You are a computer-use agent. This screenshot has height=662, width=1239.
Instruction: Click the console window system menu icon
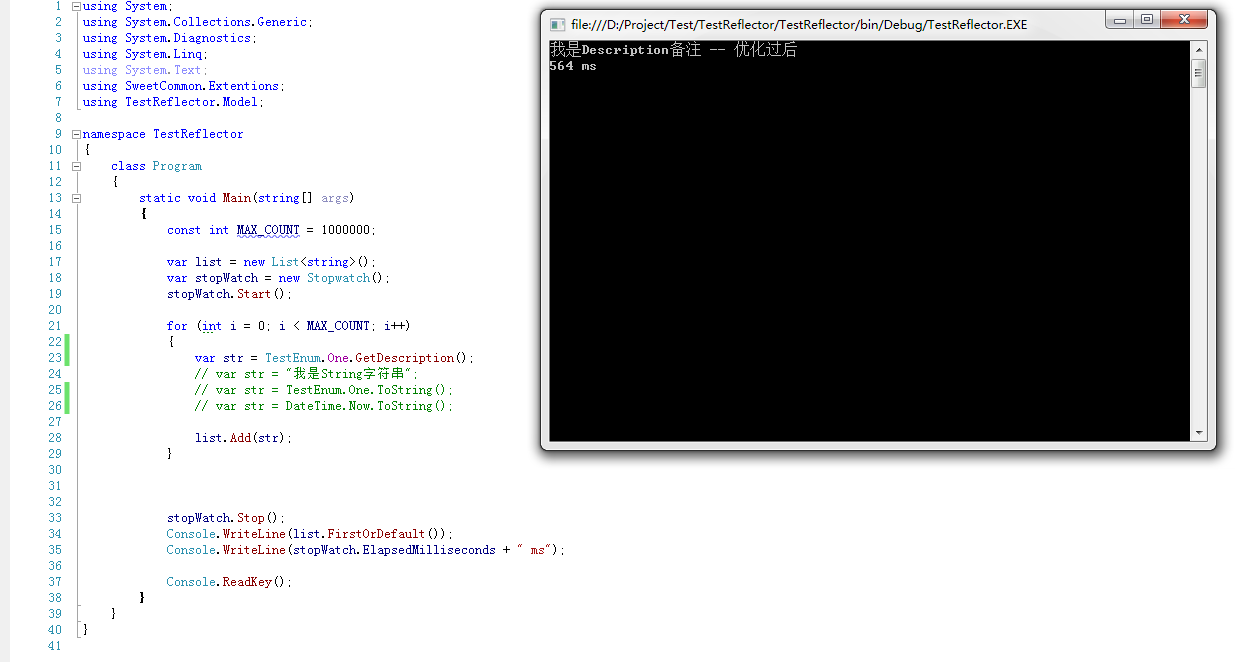[557, 25]
